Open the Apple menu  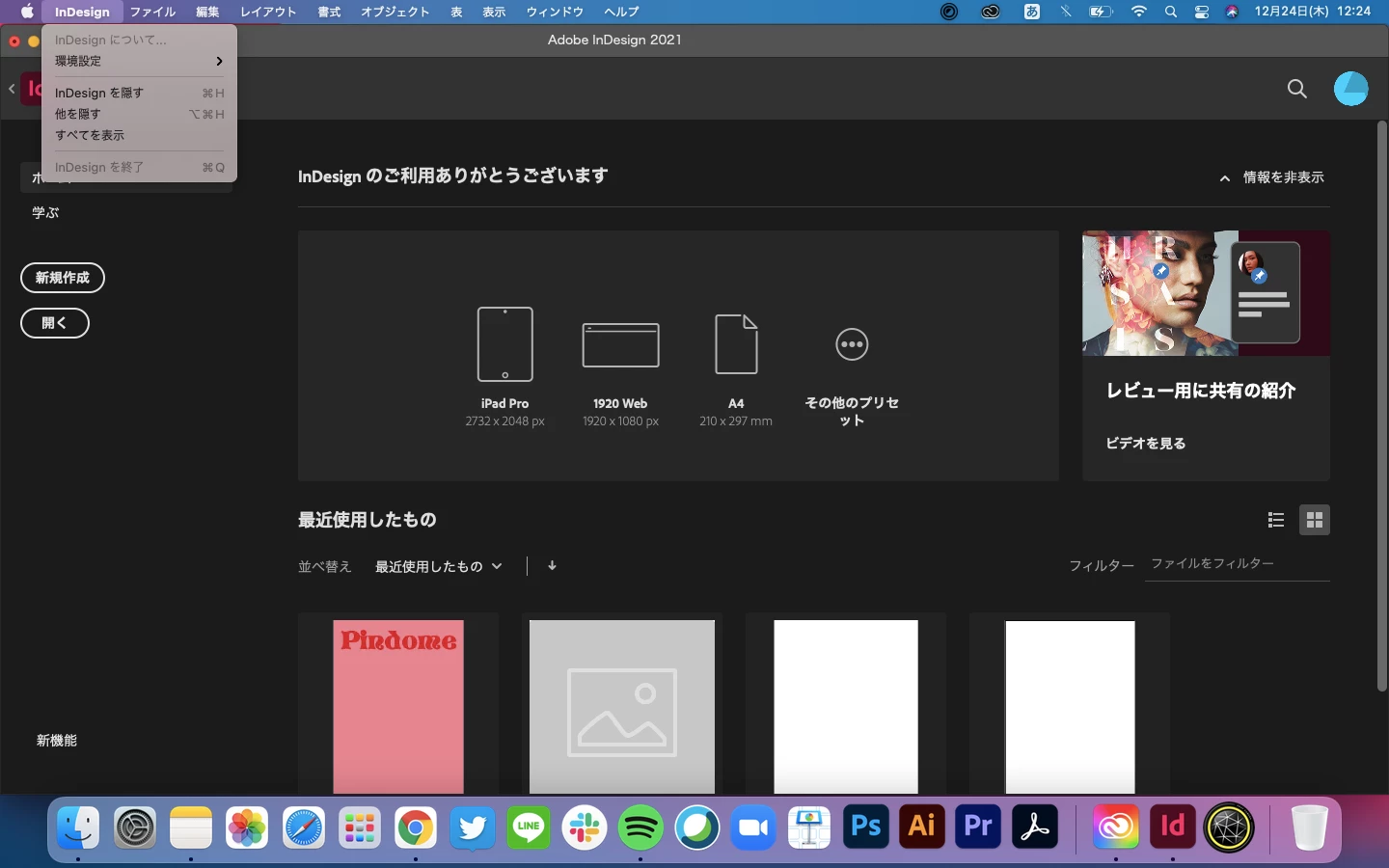[27, 12]
